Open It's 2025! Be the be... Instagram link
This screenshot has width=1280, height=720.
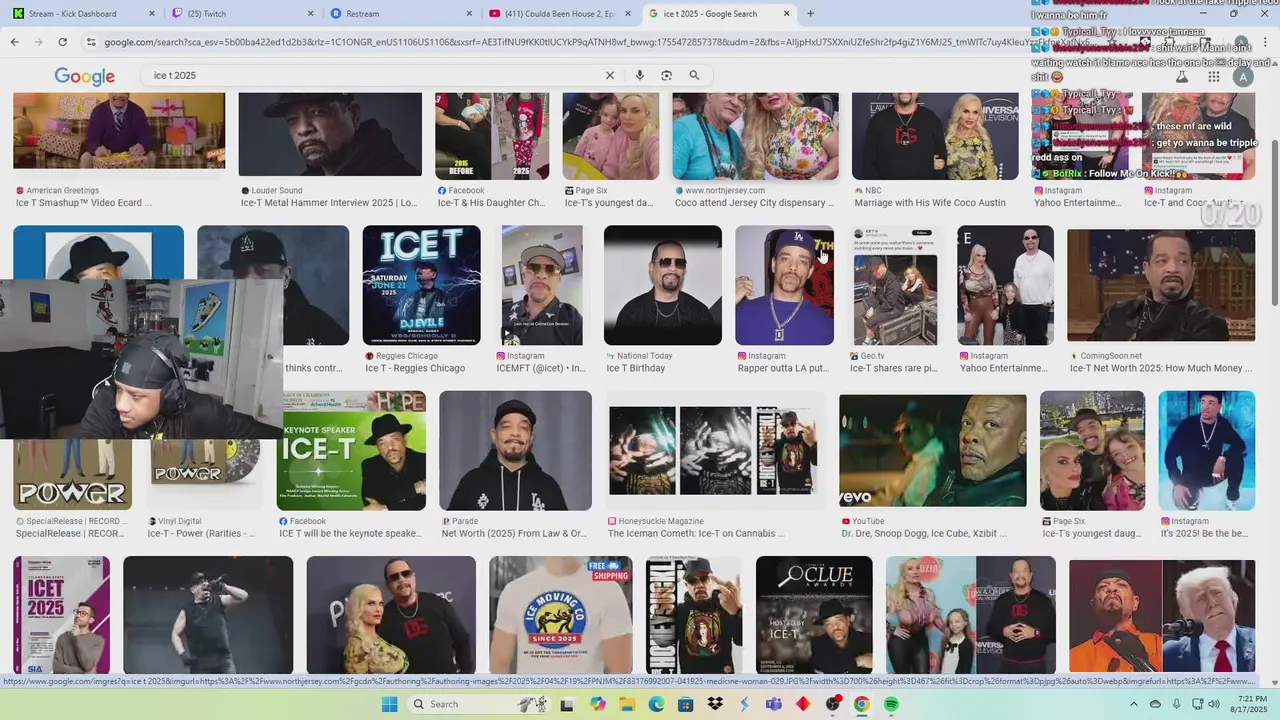click(1204, 534)
